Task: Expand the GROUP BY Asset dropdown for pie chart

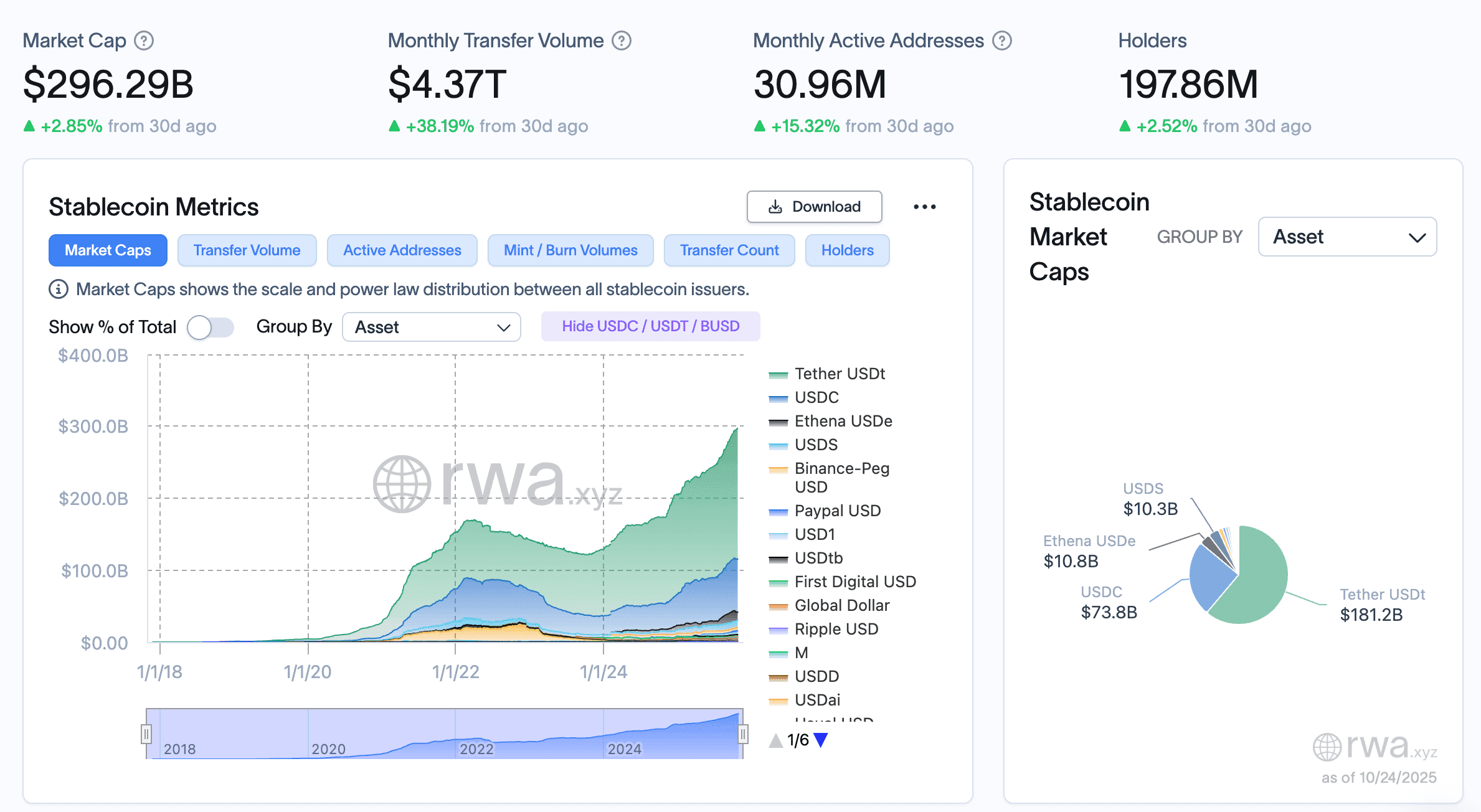Action: 1347,237
